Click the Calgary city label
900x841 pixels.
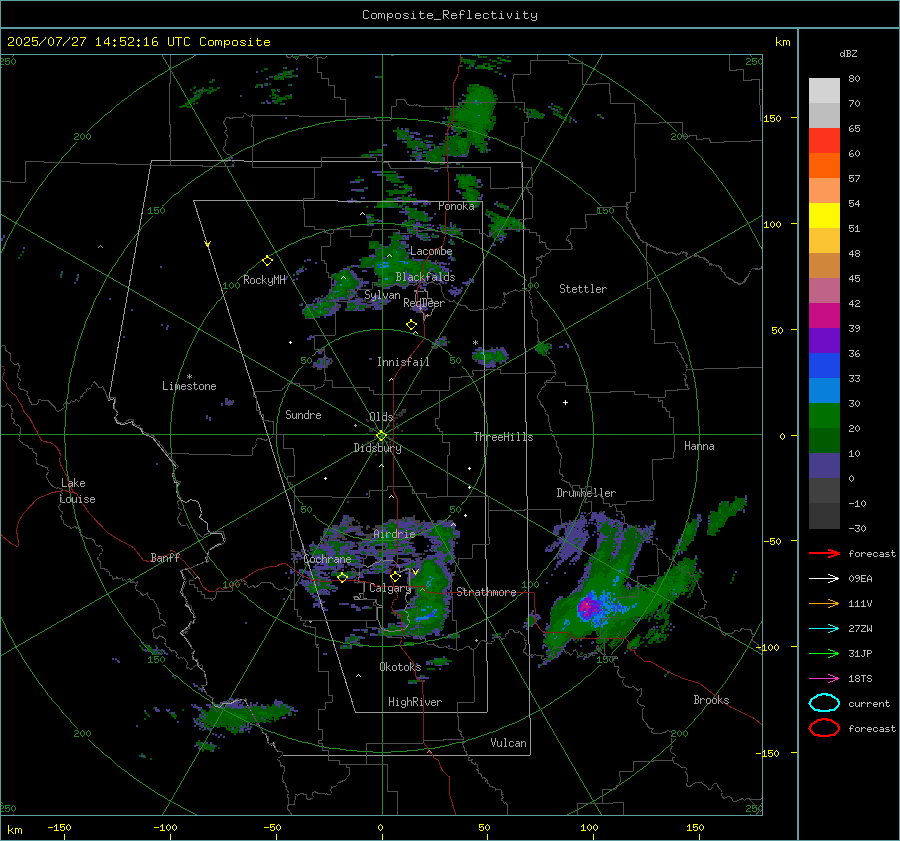390,588
